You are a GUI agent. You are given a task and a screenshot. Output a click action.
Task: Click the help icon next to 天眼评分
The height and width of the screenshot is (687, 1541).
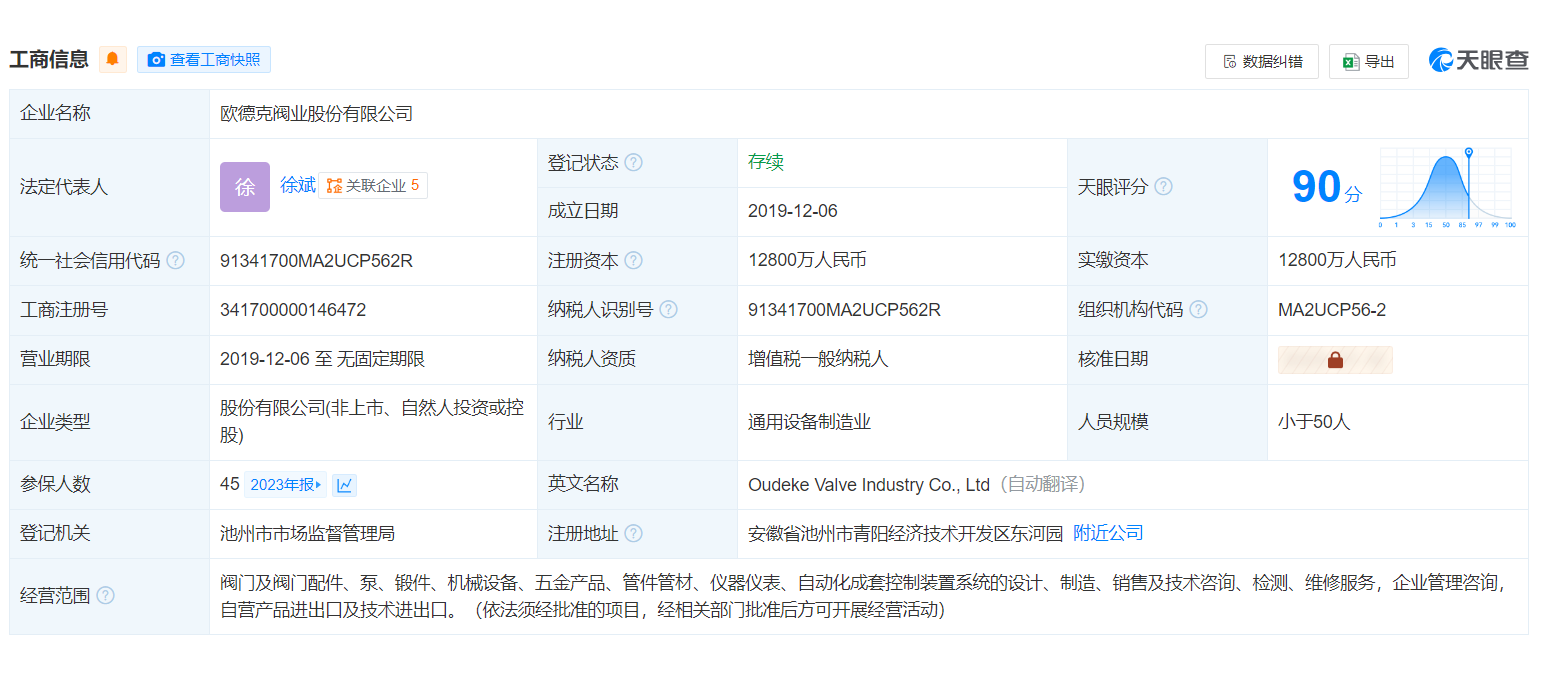point(1163,186)
